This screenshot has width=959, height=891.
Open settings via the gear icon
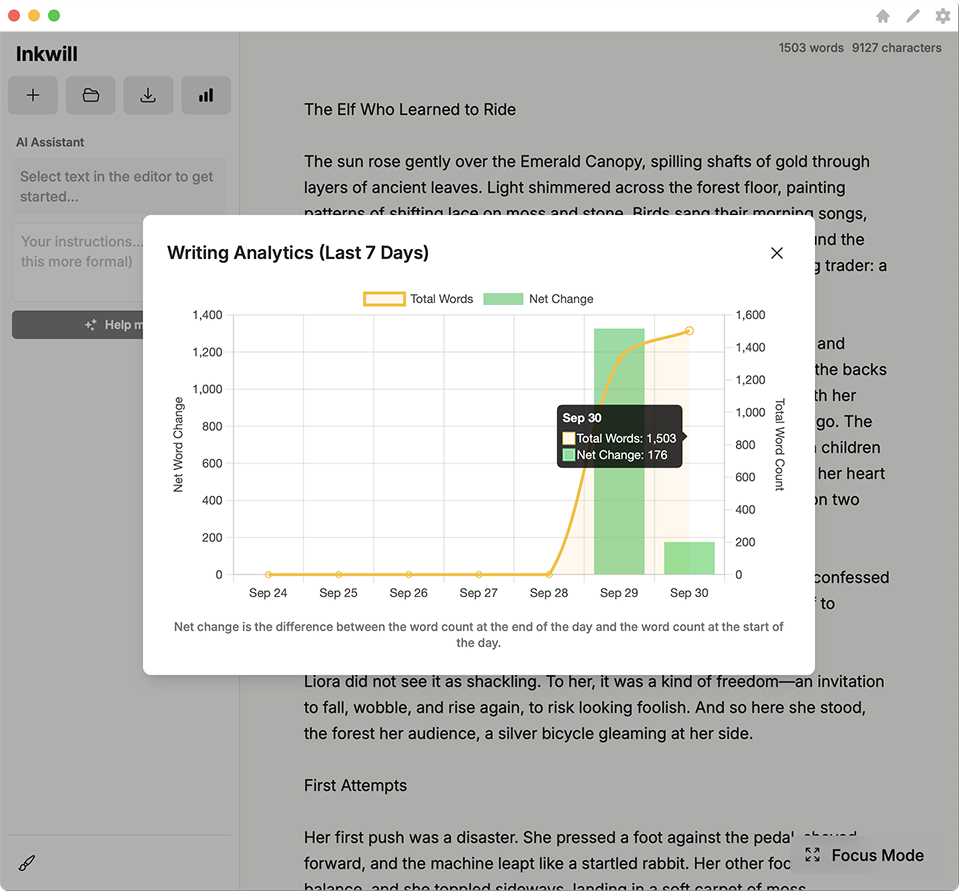click(x=942, y=16)
